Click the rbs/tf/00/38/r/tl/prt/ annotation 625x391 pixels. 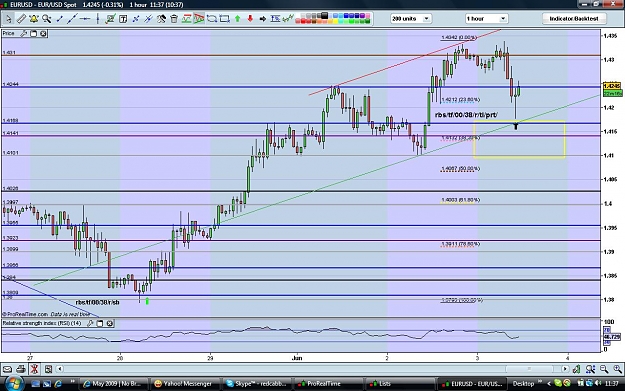(466, 115)
